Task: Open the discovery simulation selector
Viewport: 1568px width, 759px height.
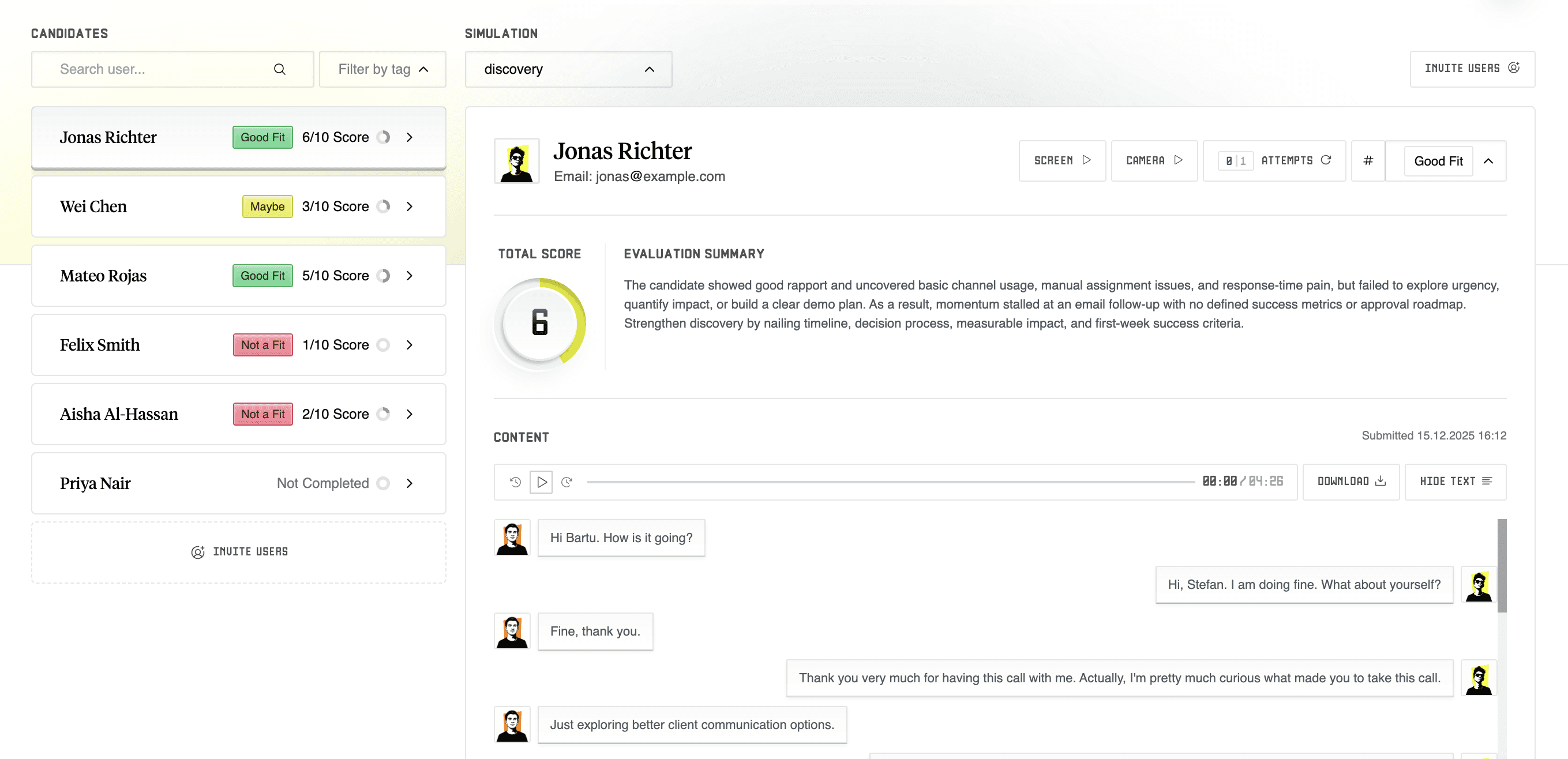Action: click(568, 69)
